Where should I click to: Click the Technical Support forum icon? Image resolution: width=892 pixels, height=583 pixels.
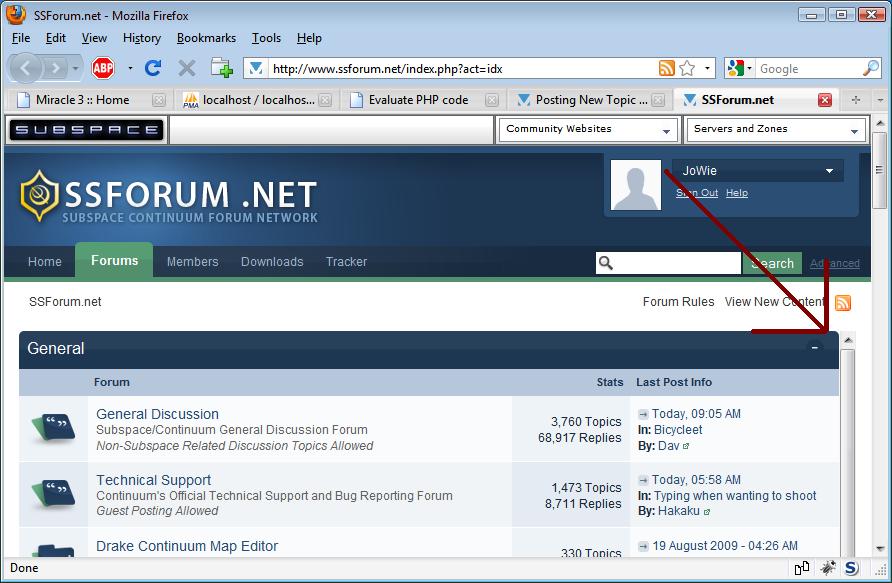coord(53,494)
